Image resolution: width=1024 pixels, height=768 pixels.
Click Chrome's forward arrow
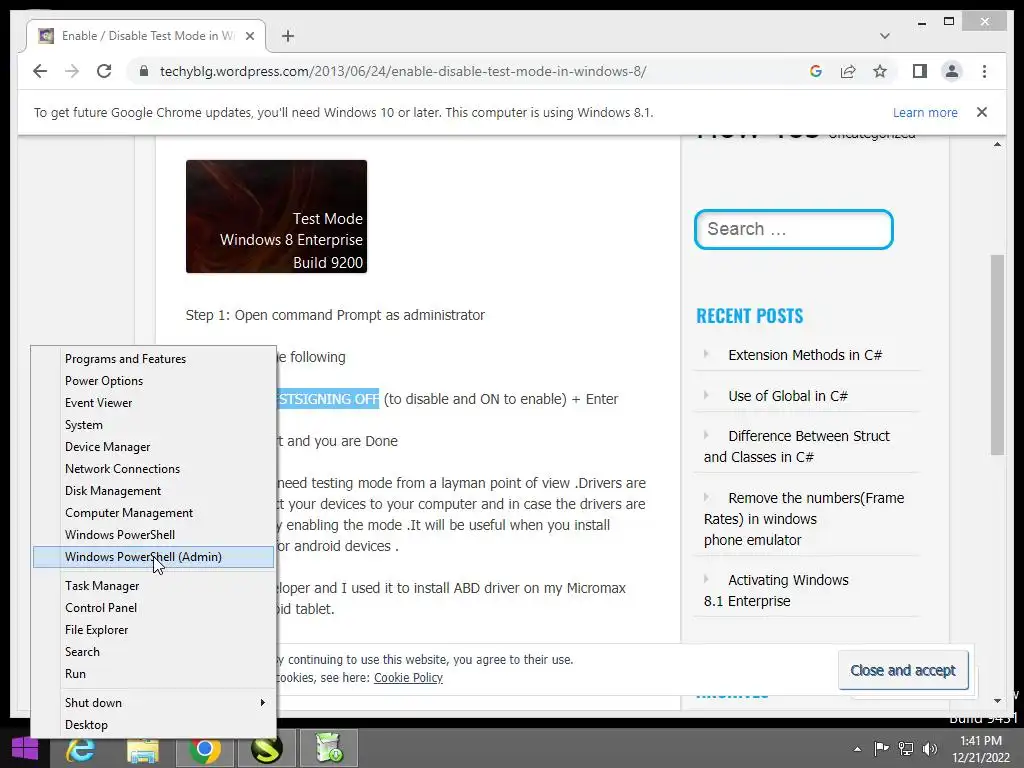pyautogui.click(x=72, y=71)
